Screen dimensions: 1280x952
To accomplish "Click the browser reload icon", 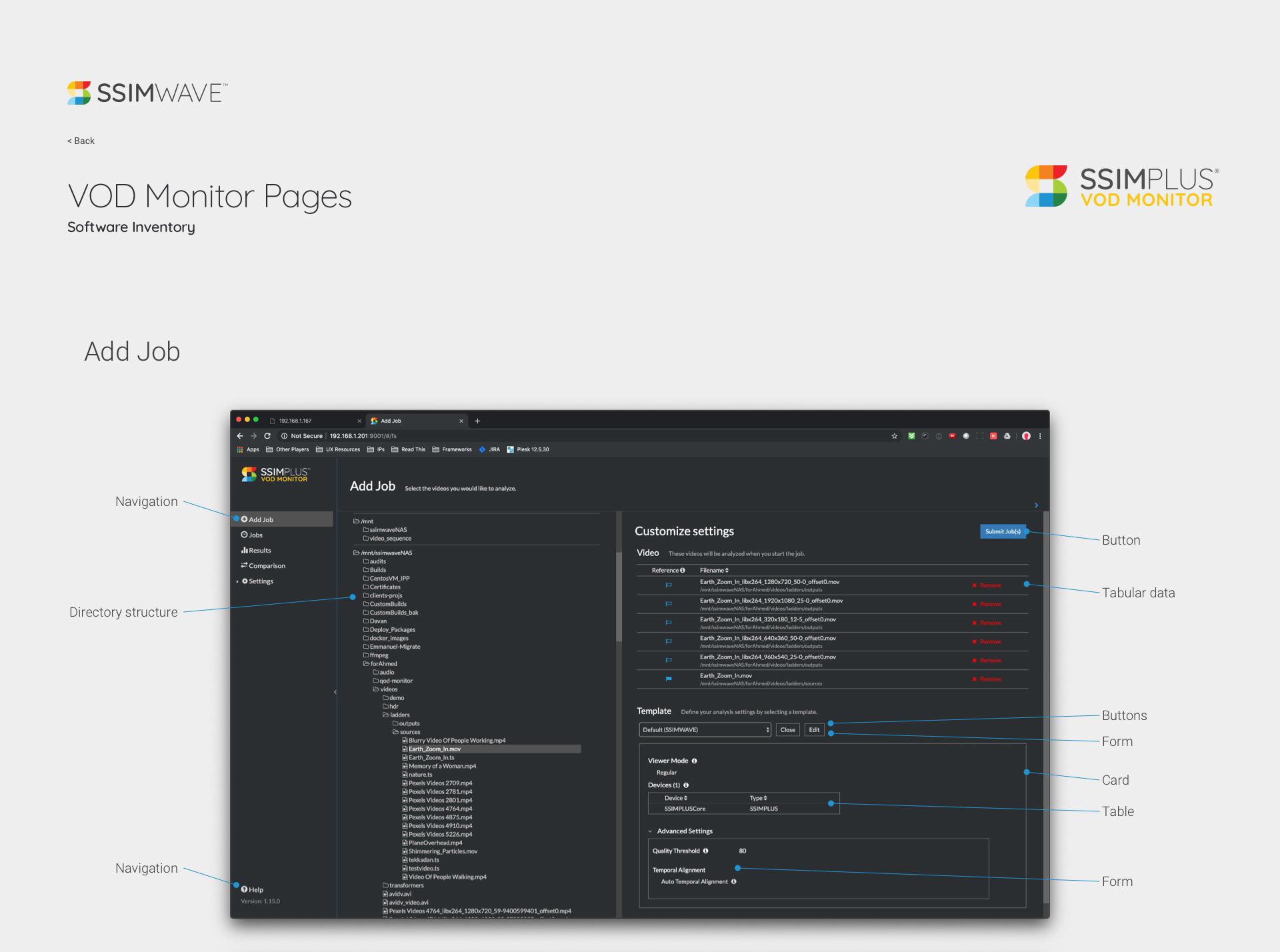I will click(x=267, y=436).
